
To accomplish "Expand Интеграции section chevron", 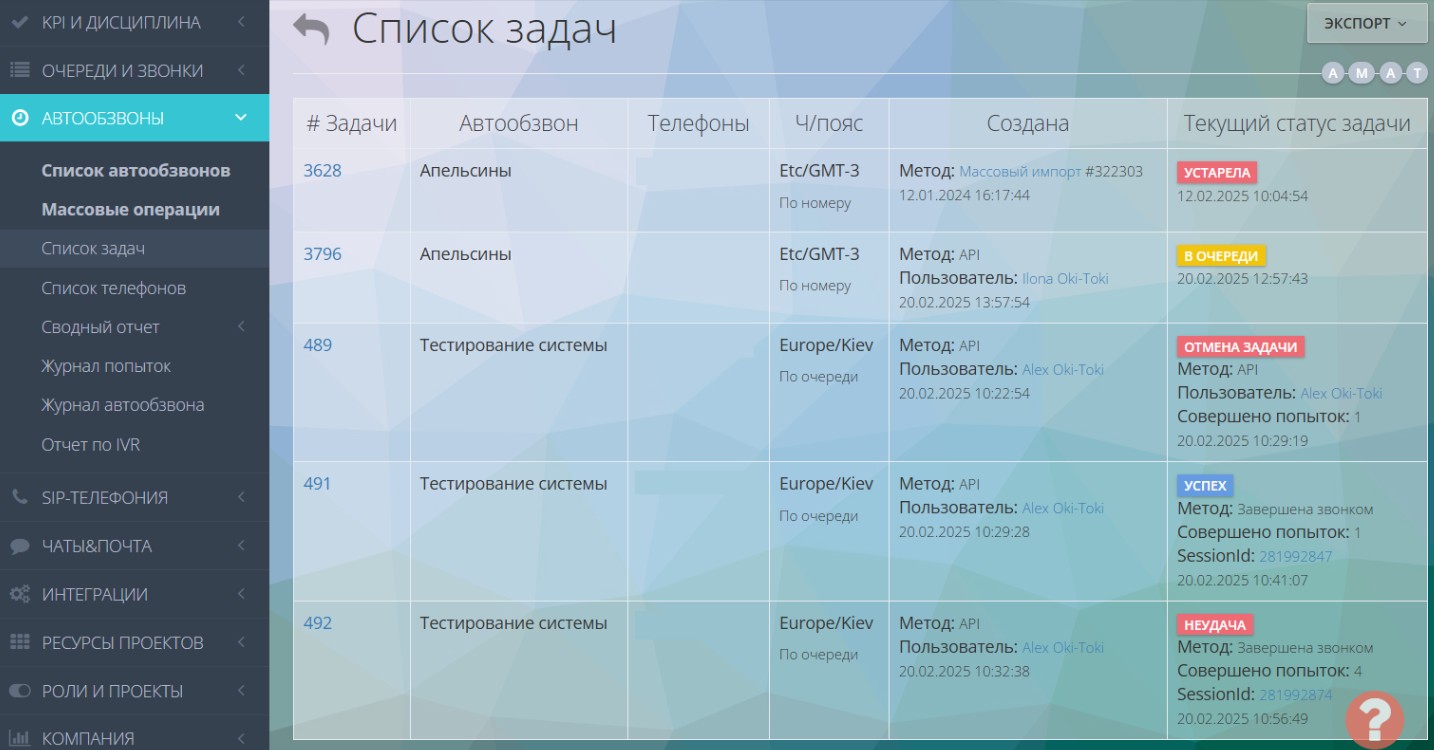I will (x=242, y=594).
